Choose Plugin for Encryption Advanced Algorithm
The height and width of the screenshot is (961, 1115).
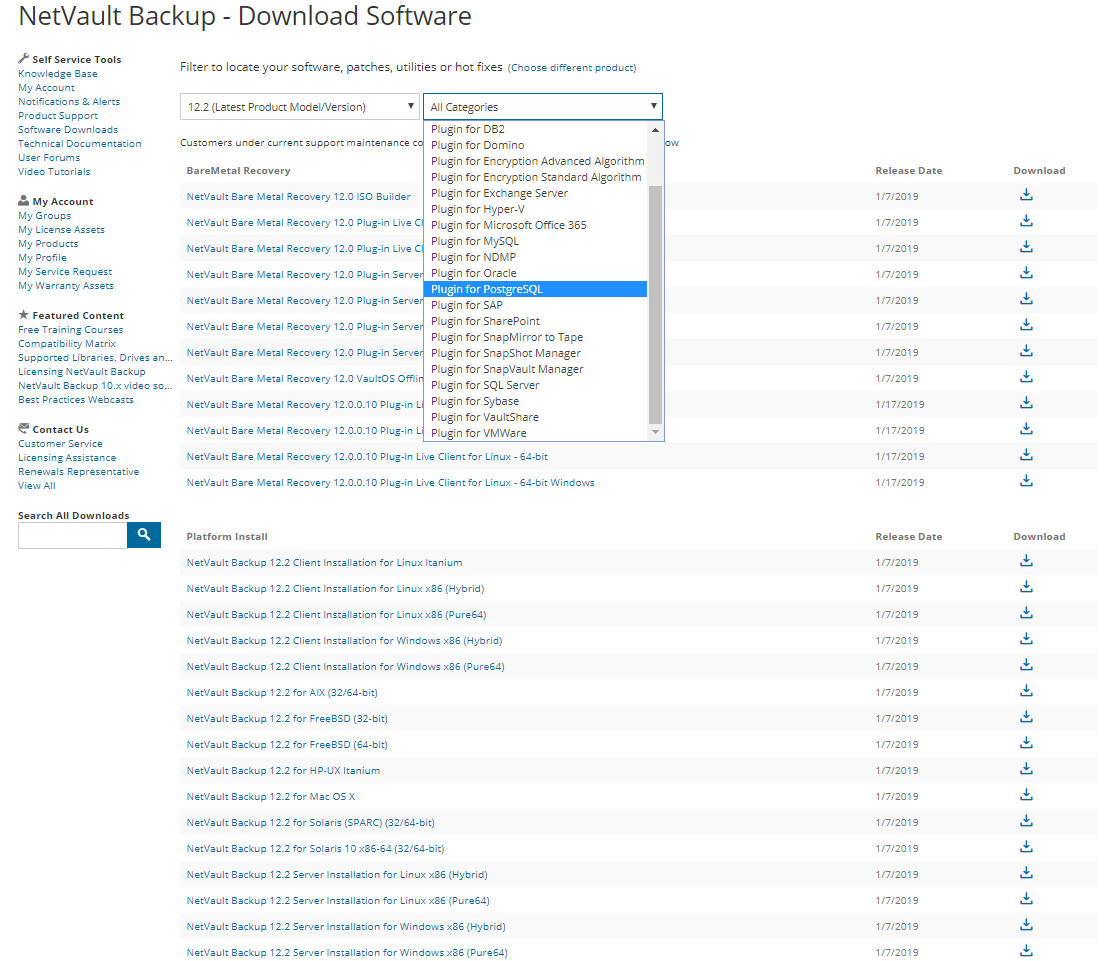click(535, 161)
